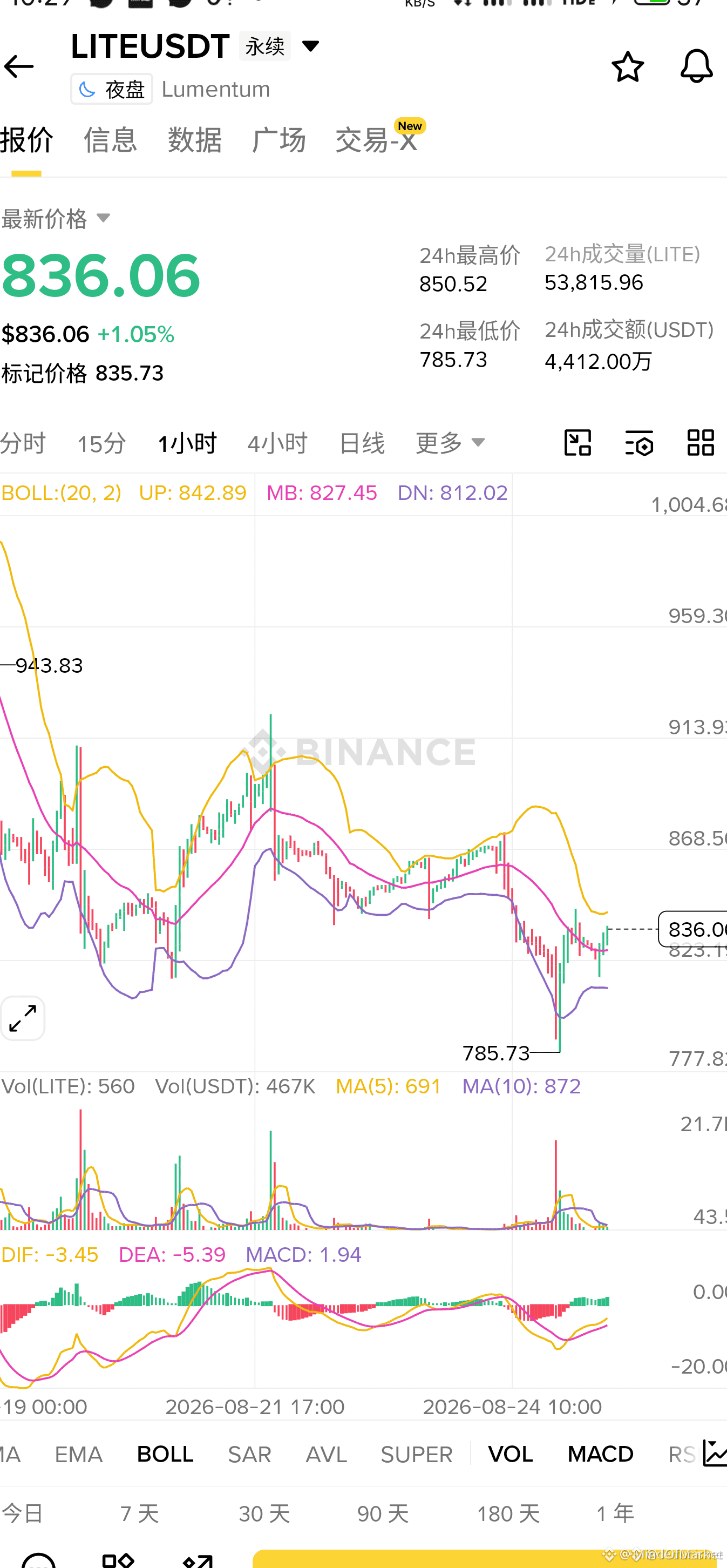Enable AVL indicator
This screenshot has height=1568, width=727.
(326, 1454)
